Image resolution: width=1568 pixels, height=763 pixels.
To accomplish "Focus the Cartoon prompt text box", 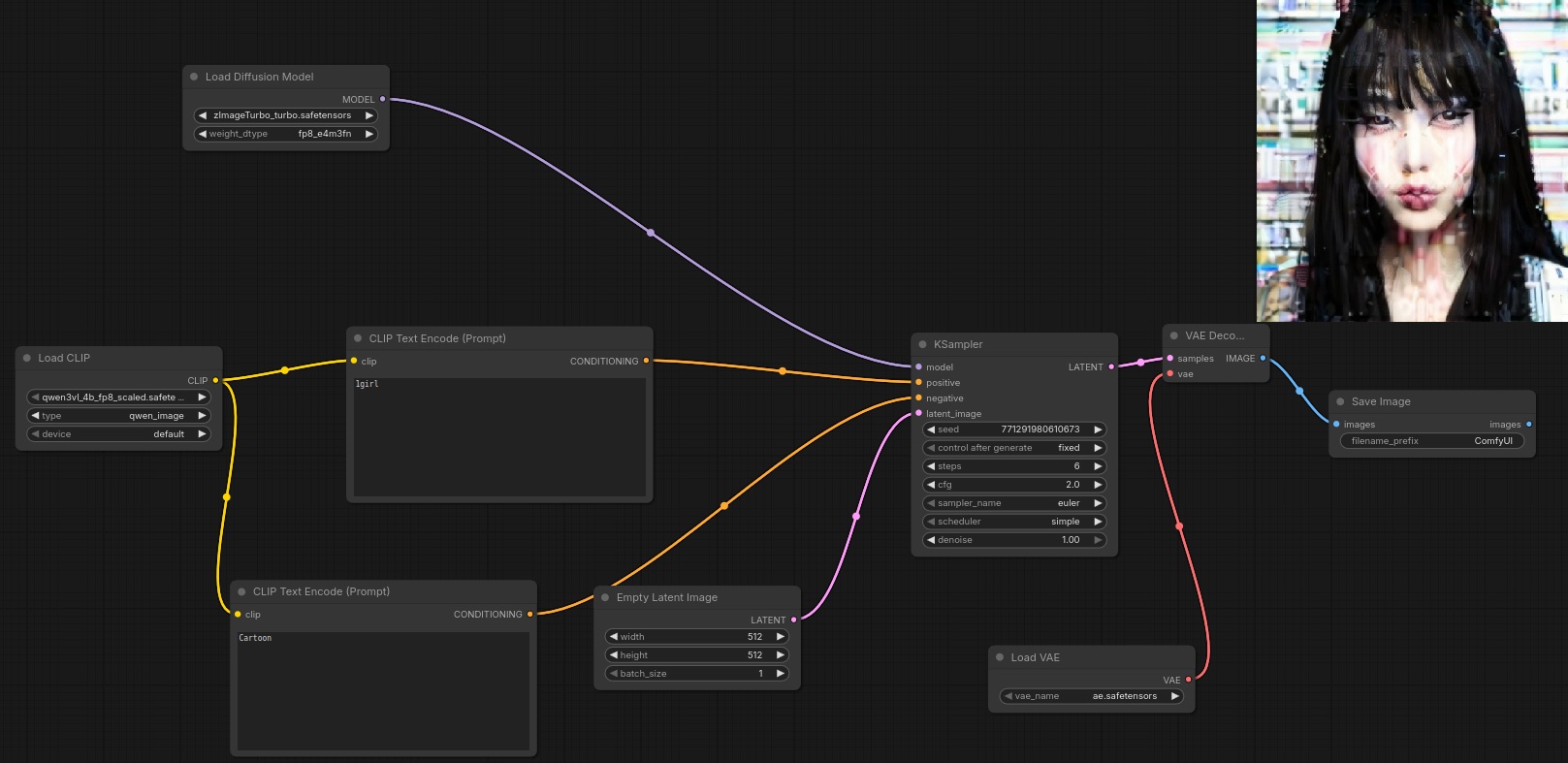I will 383,691.
